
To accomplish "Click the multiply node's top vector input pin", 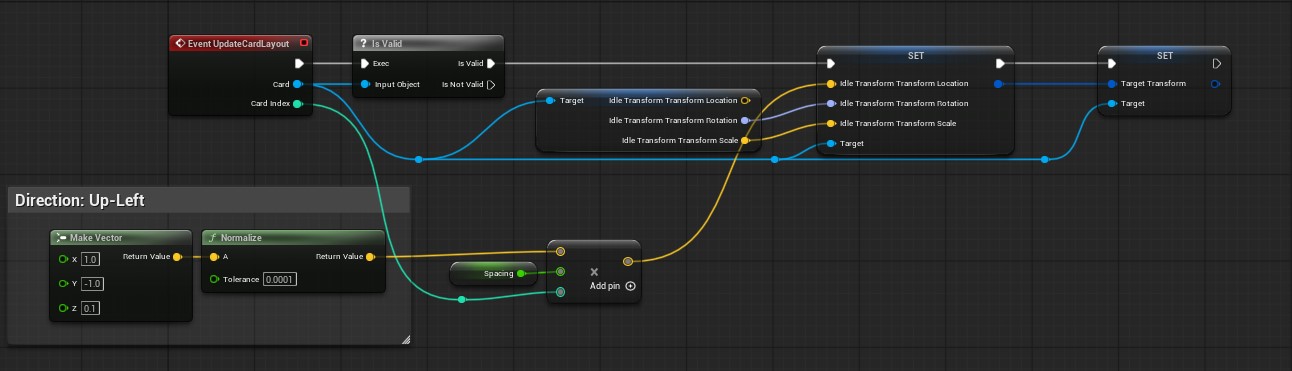I will (x=560, y=252).
